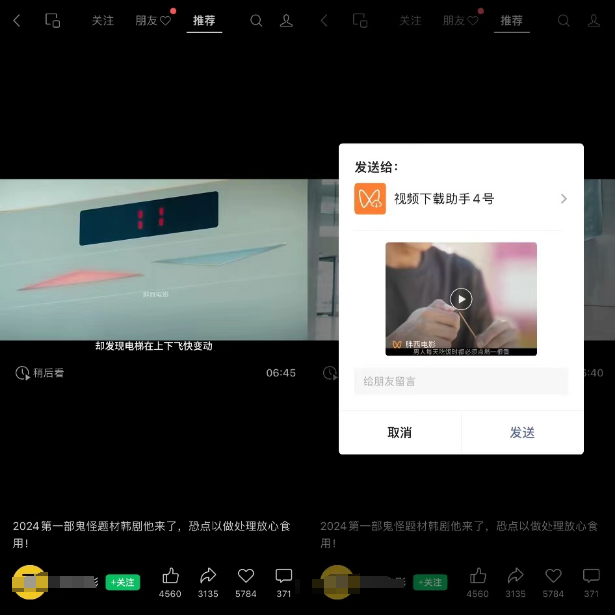The height and width of the screenshot is (615, 615).
Task: Tap thumbs-up icon on dimmed right screen
Action: point(478,576)
